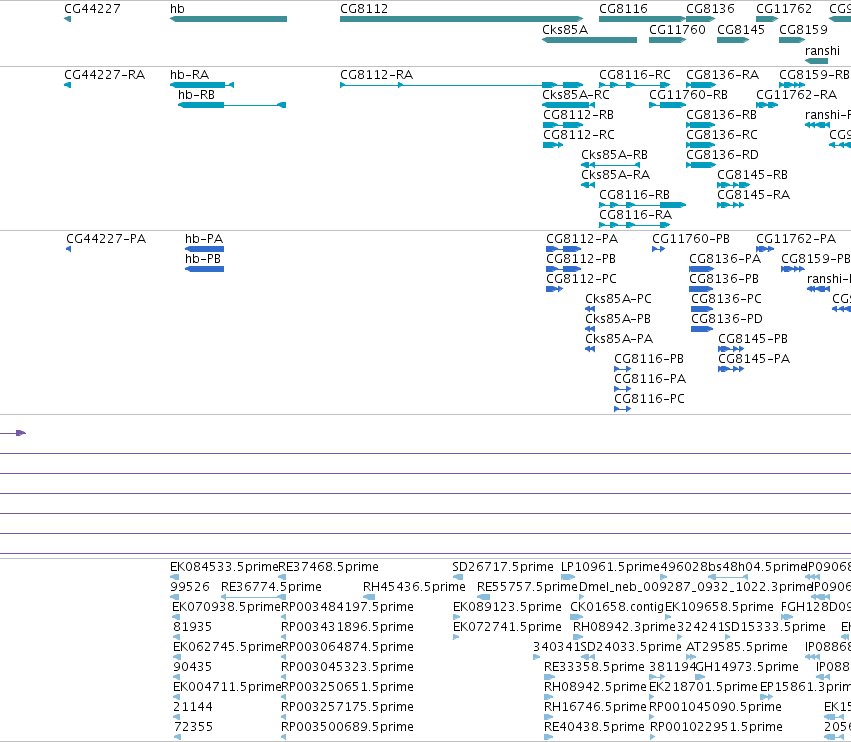Click protein label CG44227-PA

pyautogui.click(x=106, y=239)
